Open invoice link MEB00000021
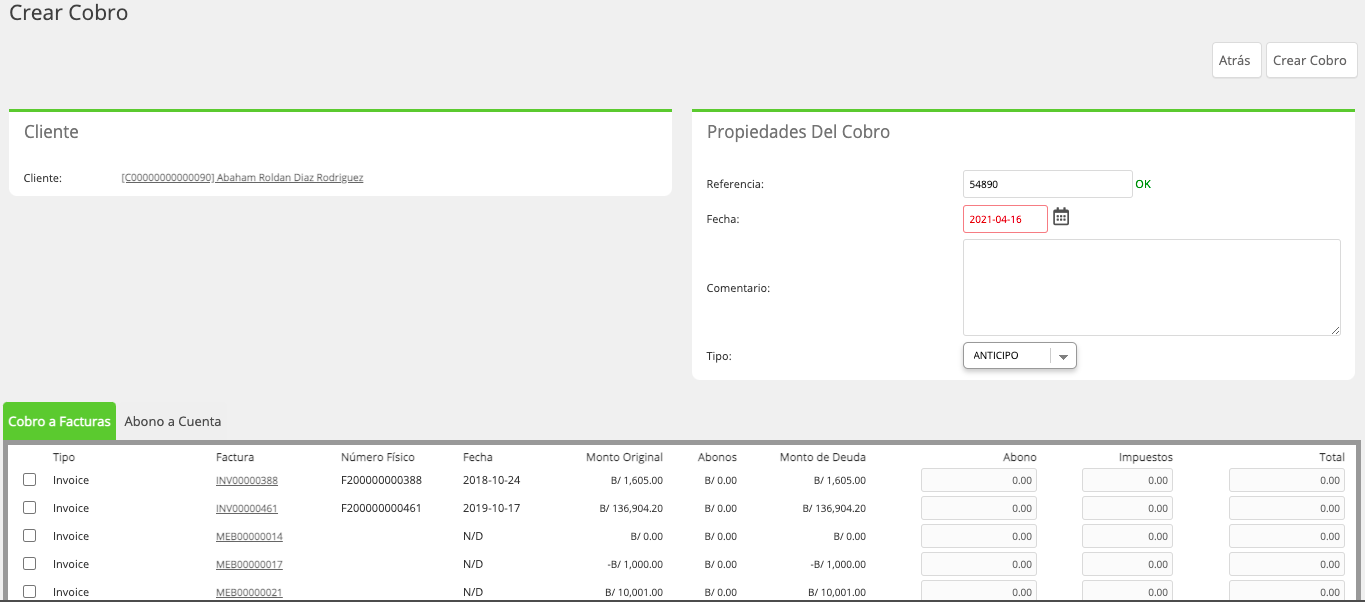Screen dimensions: 1365x602 [x=249, y=592]
